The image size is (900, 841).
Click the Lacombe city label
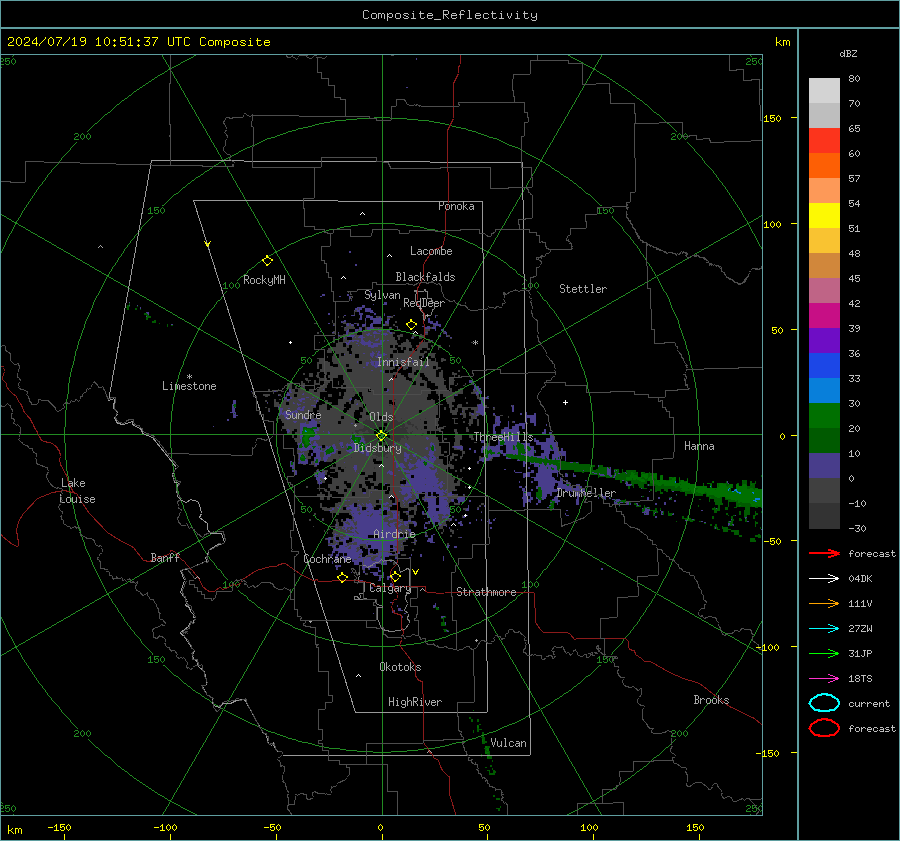(431, 251)
